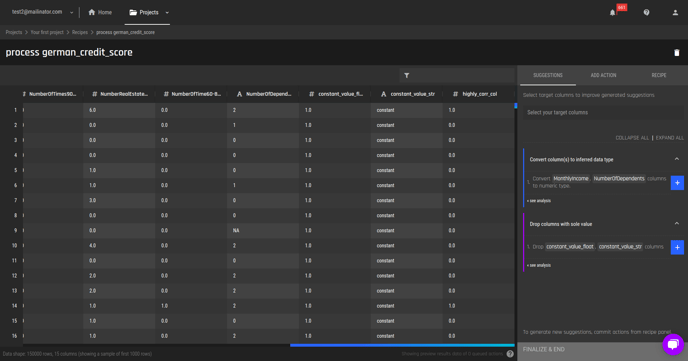Open the chat support bubble
Screen dimensions: 688x361
(x=673, y=345)
